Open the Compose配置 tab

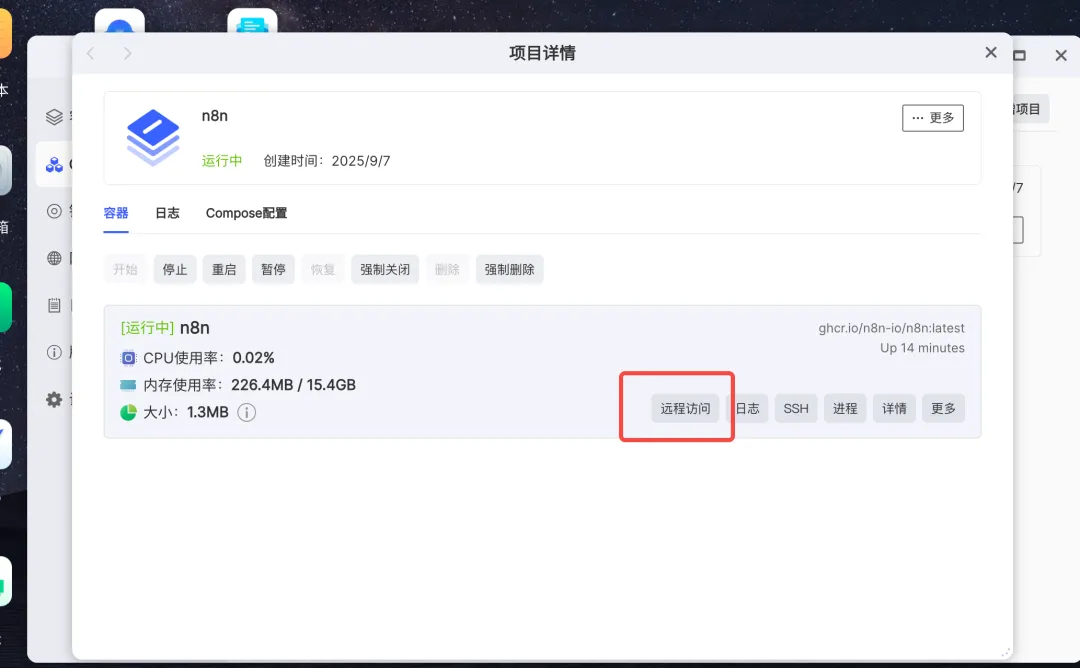(246, 213)
